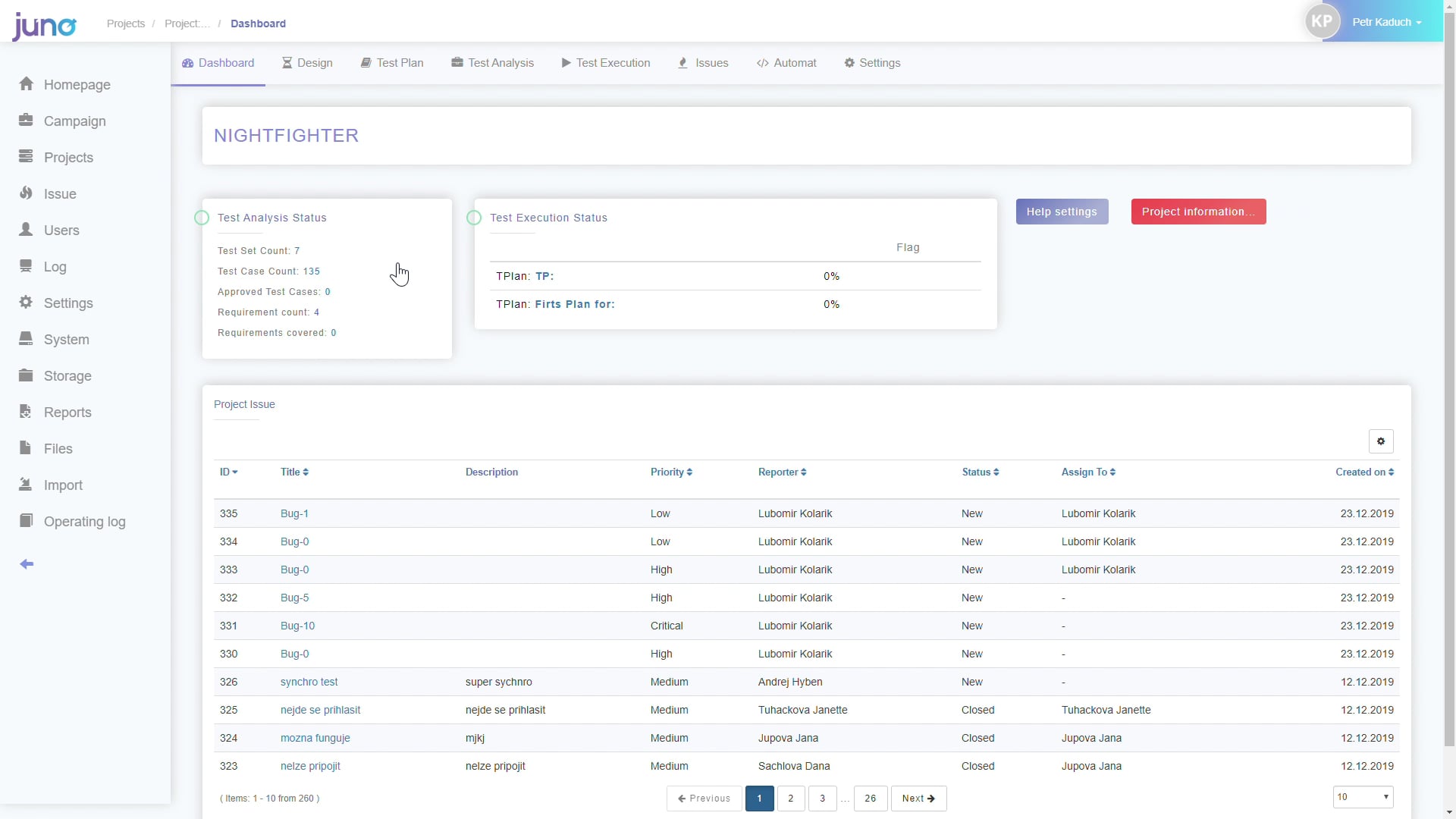Click the Projects sidebar icon
Screen dimensions: 1456x819
tap(27, 157)
